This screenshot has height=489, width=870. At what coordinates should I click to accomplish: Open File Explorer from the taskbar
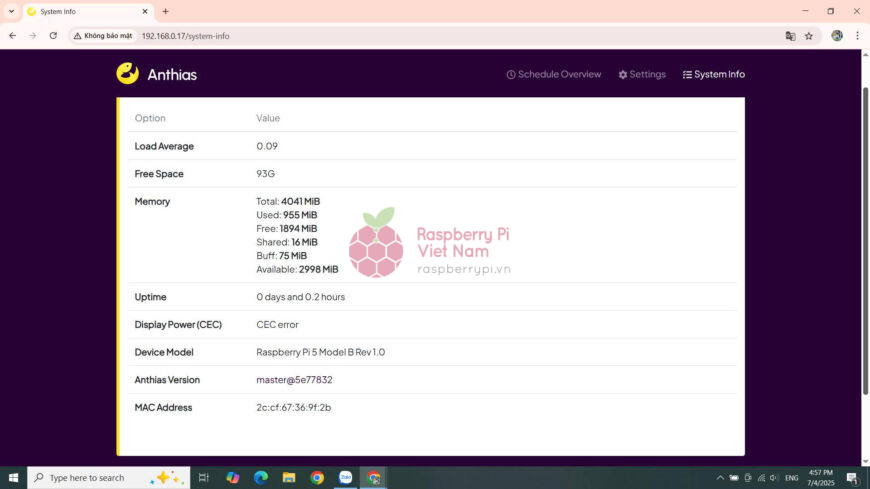pyautogui.click(x=289, y=478)
